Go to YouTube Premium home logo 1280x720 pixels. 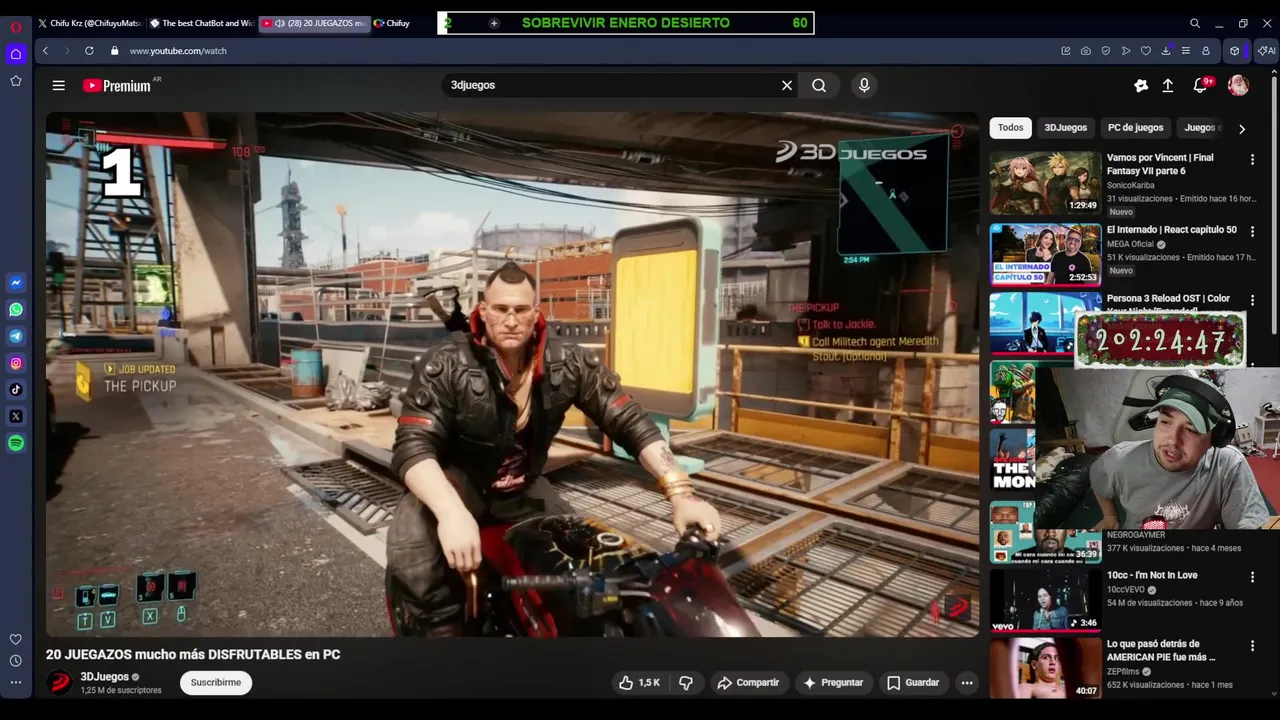point(117,86)
